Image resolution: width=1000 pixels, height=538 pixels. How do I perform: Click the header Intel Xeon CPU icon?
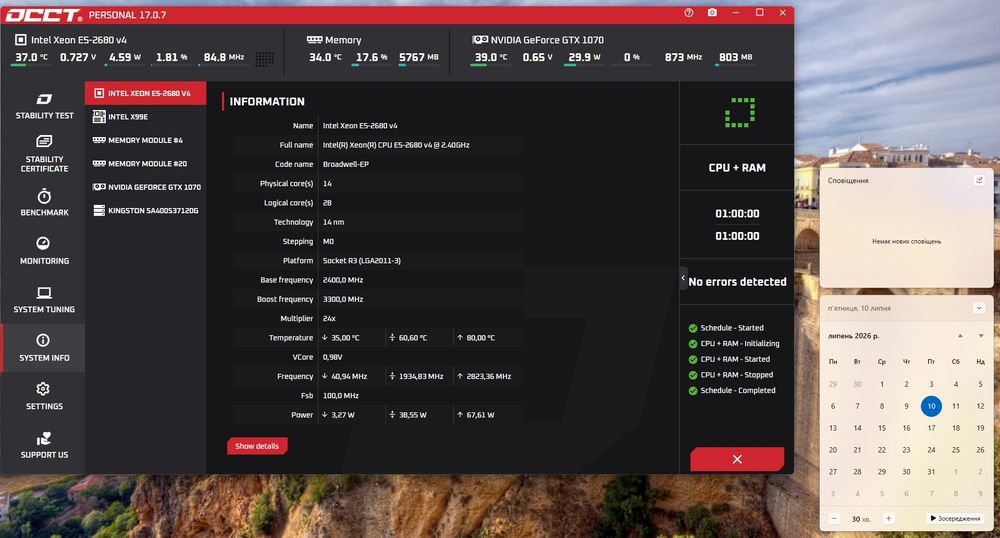(x=21, y=40)
